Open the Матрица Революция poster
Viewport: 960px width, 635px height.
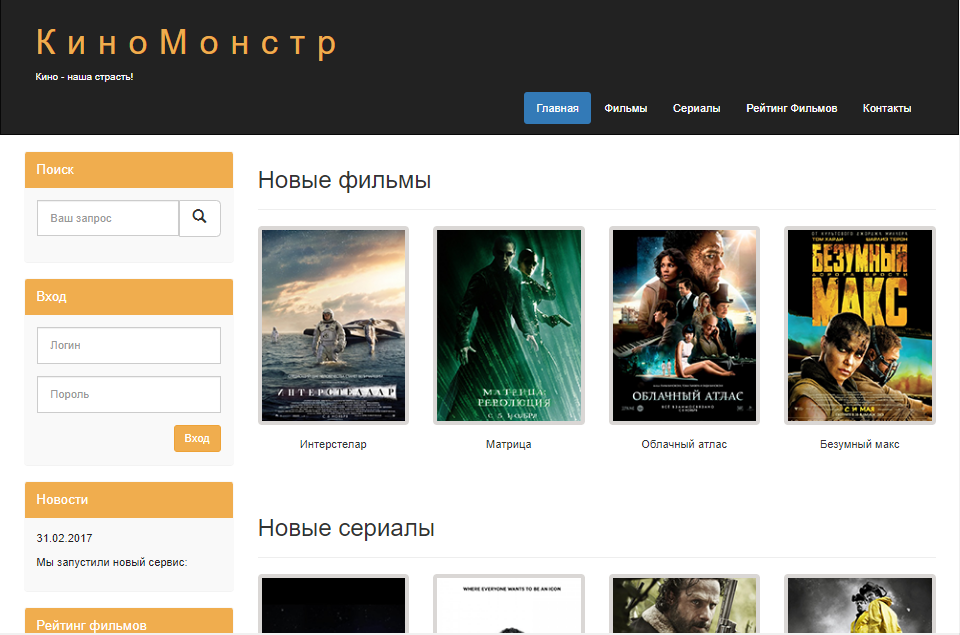coord(509,325)
